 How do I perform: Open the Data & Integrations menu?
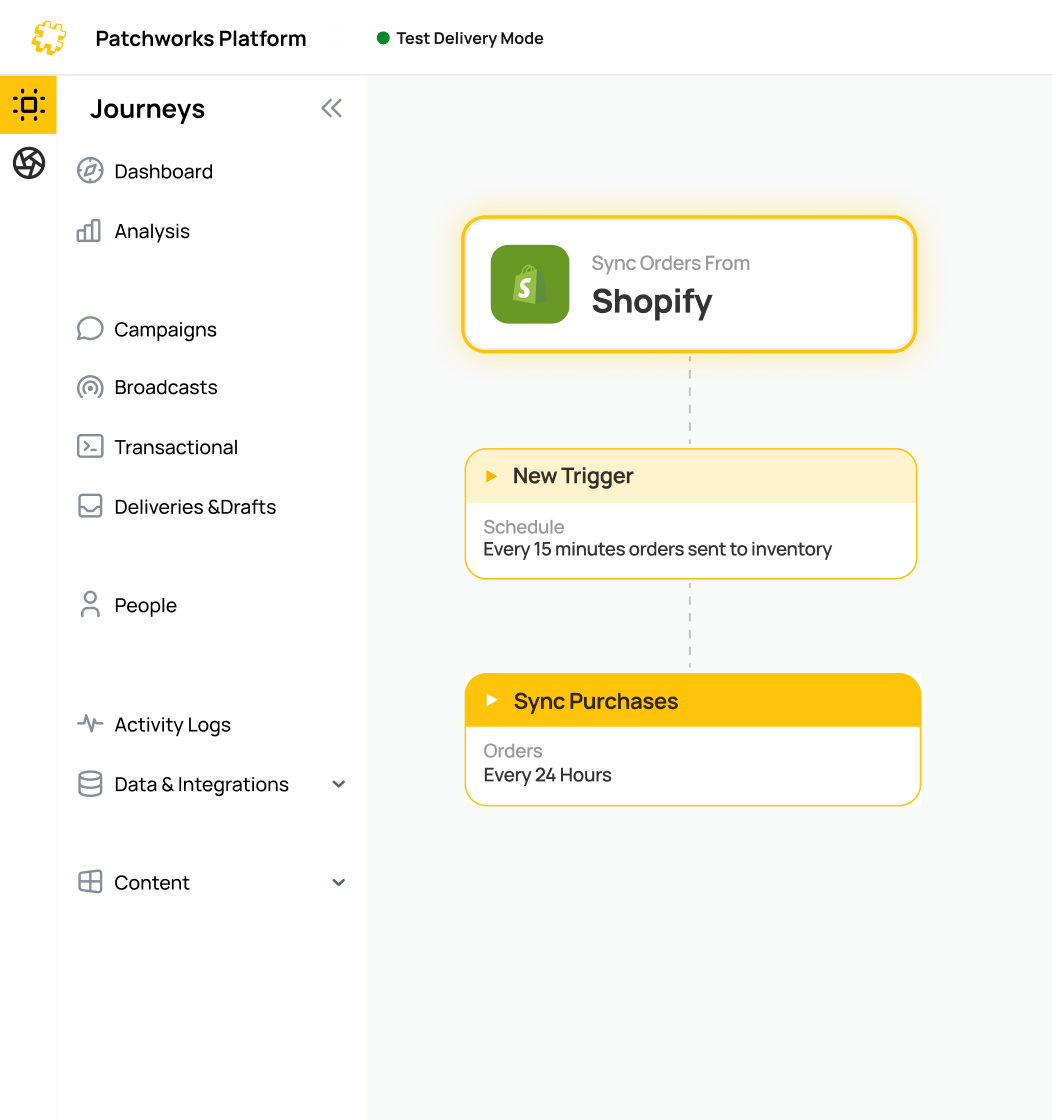point(201,785)
